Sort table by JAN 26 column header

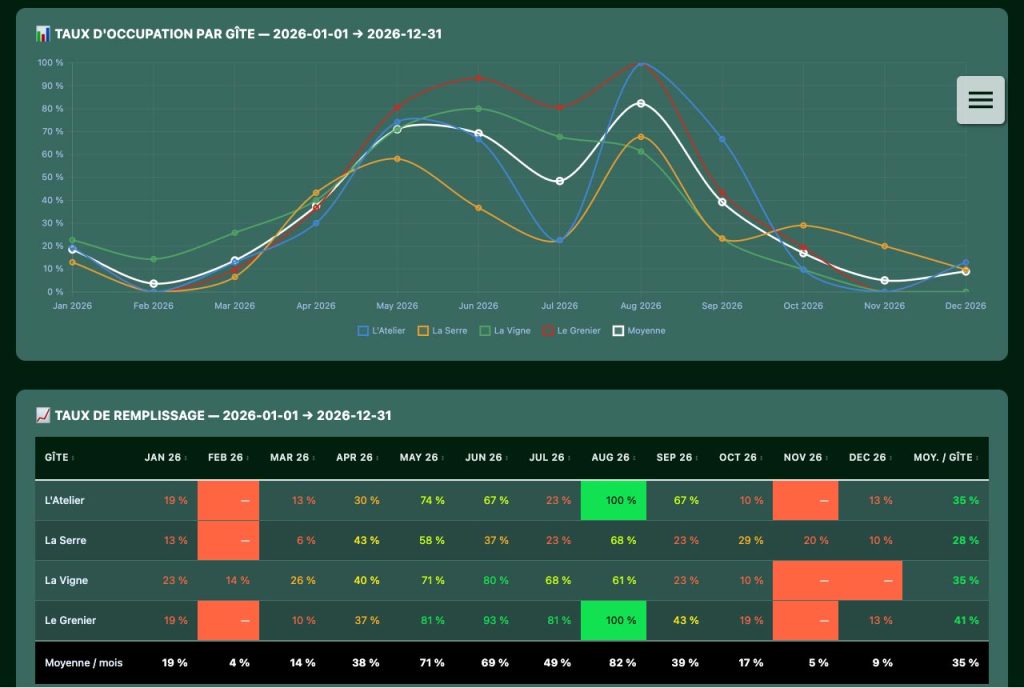click(165, 458)
